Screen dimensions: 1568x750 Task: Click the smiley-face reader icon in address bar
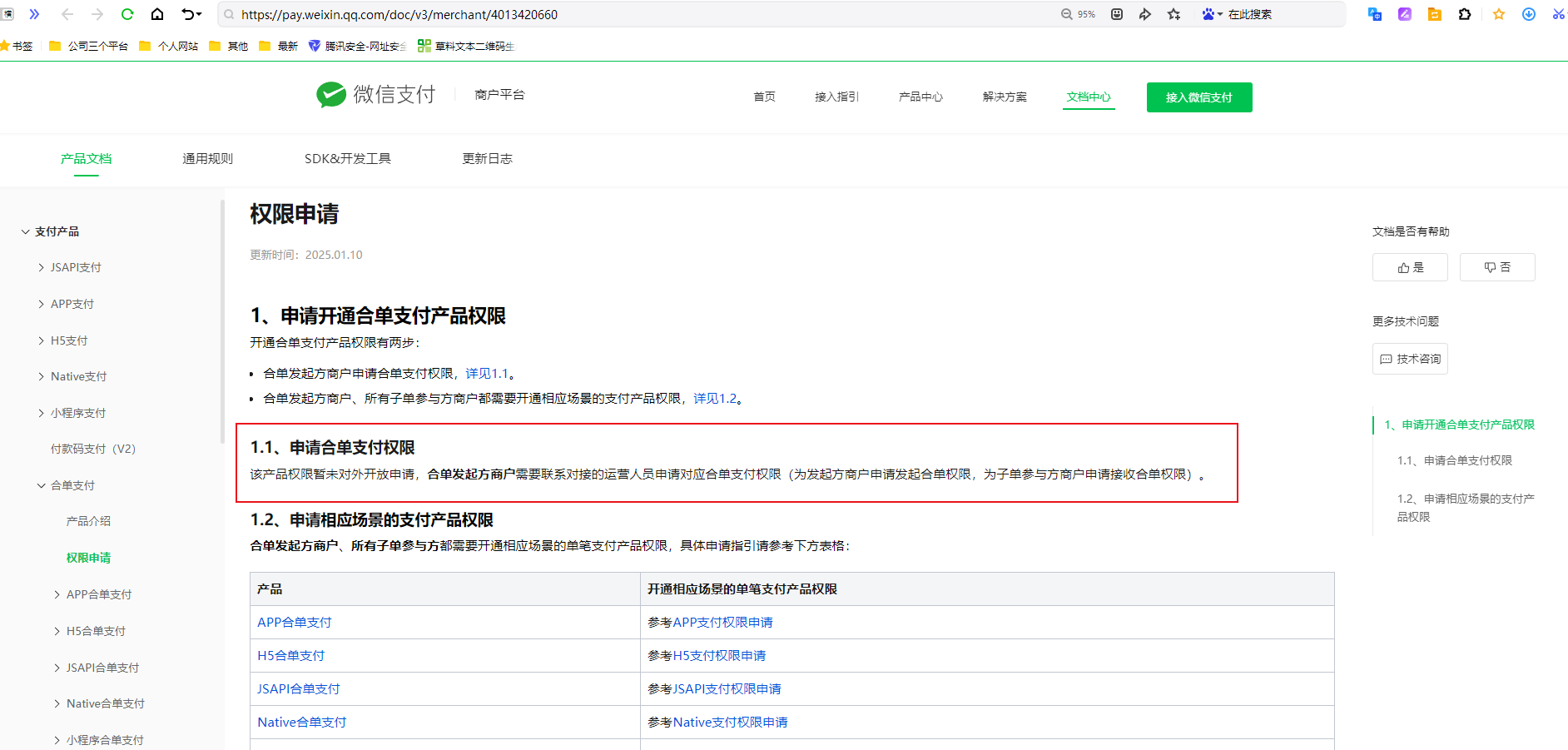pos(1117,14)
